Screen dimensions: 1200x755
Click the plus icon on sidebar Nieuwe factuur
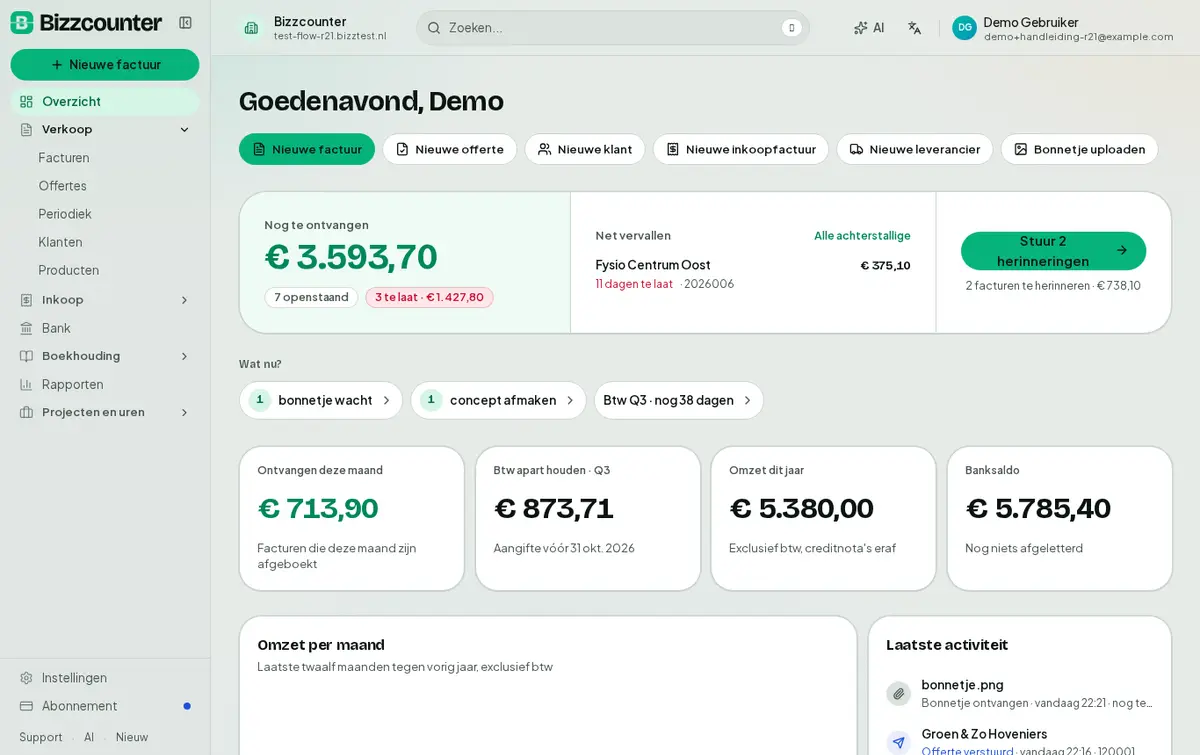tap(57, 65)
